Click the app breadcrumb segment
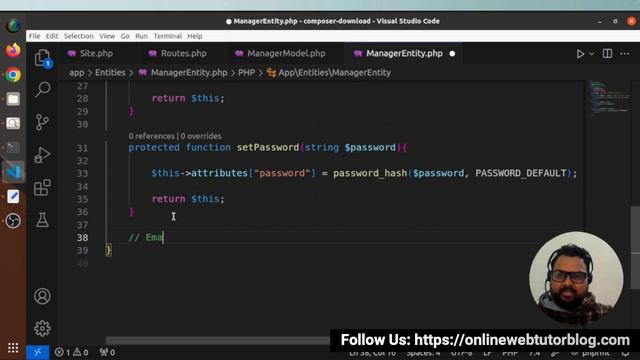This screenshot has height=360, width=640. pos(77,73)
